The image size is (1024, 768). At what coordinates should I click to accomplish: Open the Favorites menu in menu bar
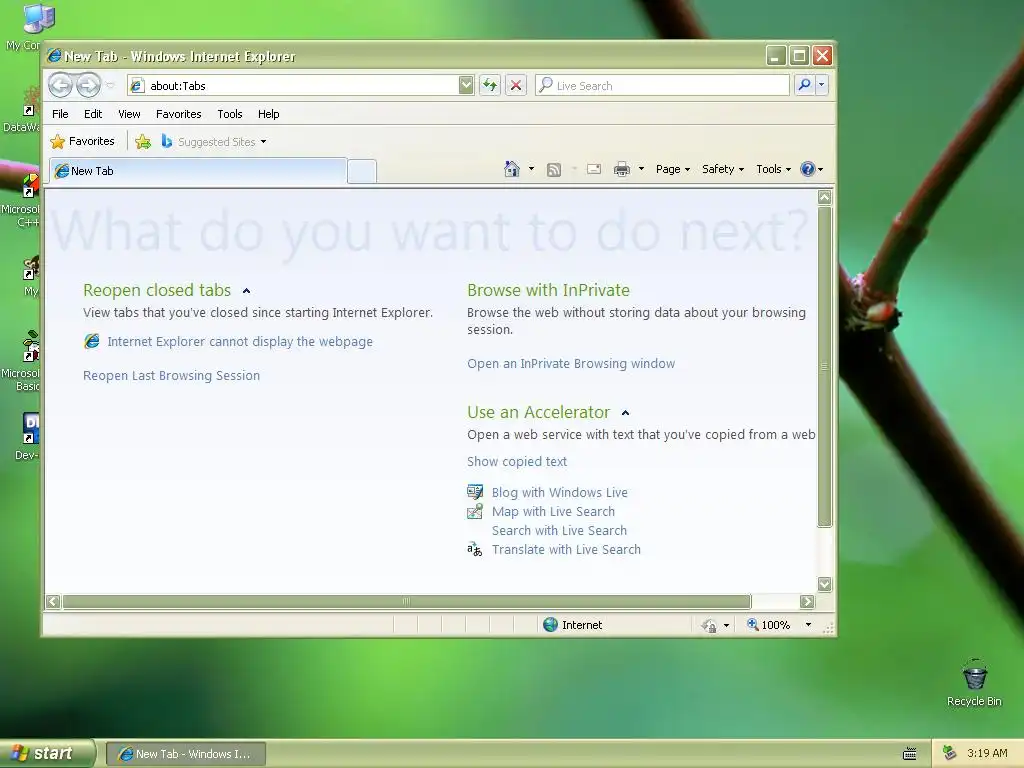178,114
